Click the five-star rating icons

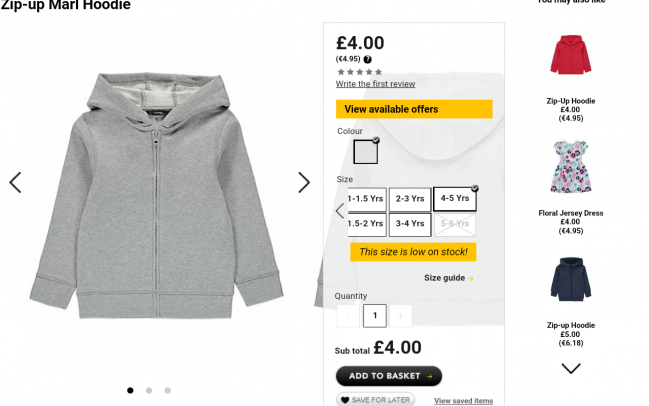[359, 72]
